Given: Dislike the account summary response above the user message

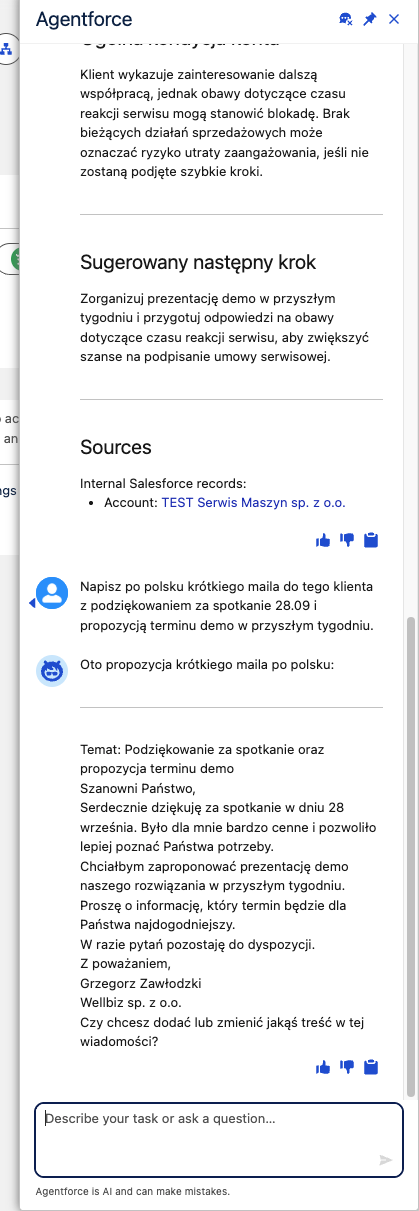Looking at the screenshot, I should 347,540.
